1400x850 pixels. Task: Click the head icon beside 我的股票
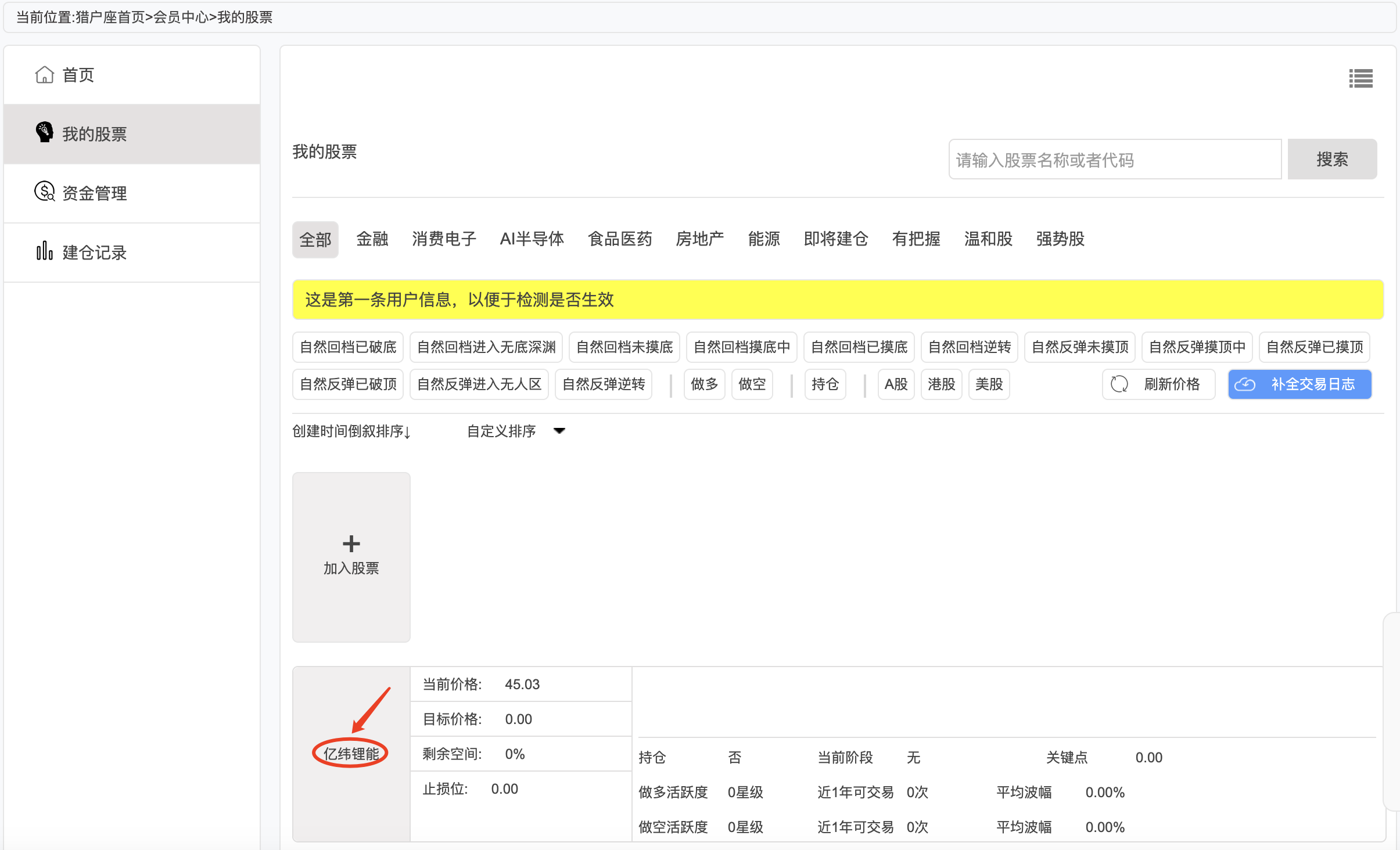[x=45, y=133]
